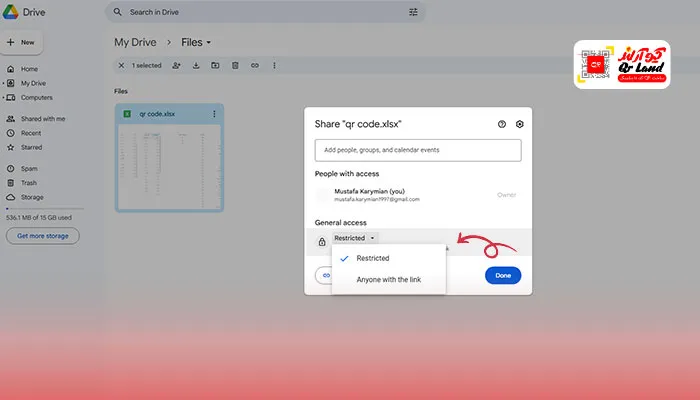700x400 pixels.
Task: Click the trash icon in selection toolbar
Action: 235,65
